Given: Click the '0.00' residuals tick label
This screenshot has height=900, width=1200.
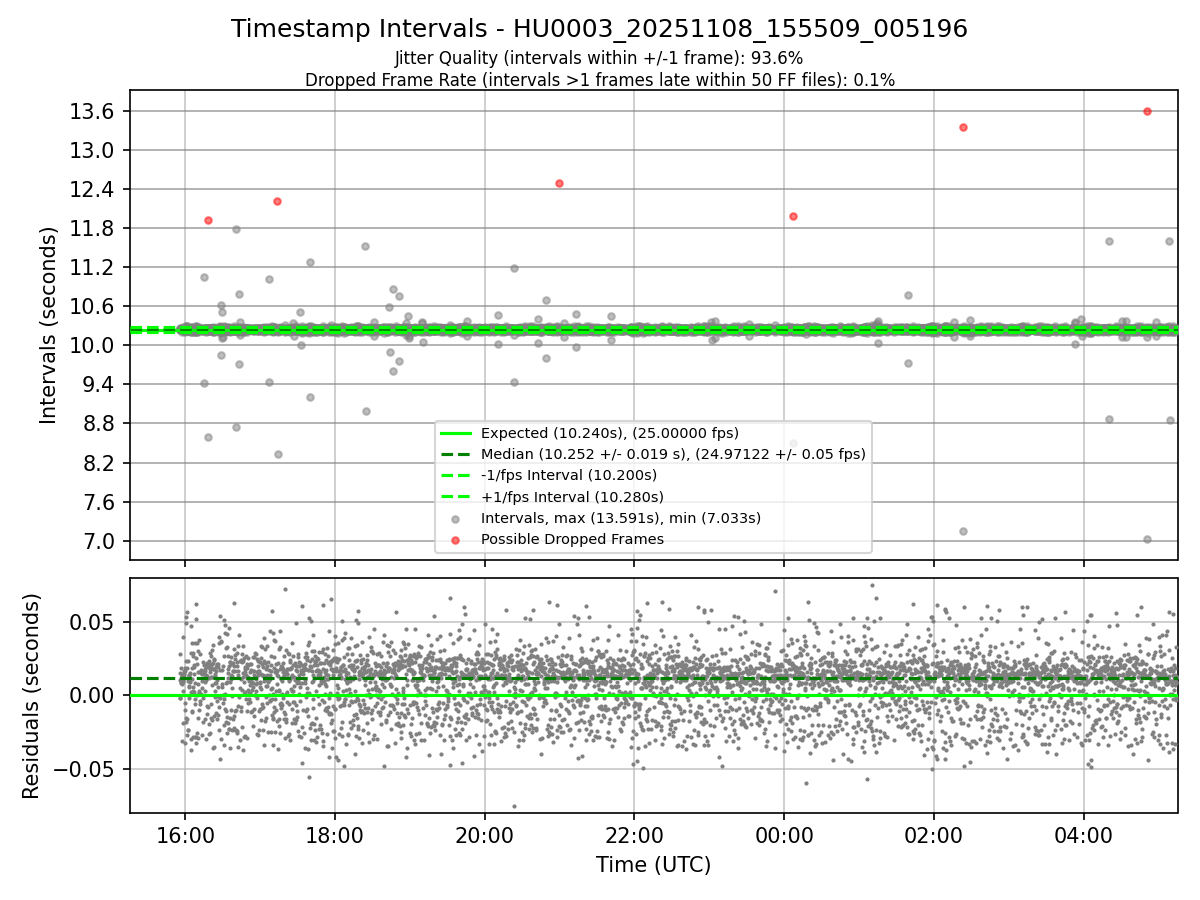Looking at the screenshot, I should (x=93, y=696).
